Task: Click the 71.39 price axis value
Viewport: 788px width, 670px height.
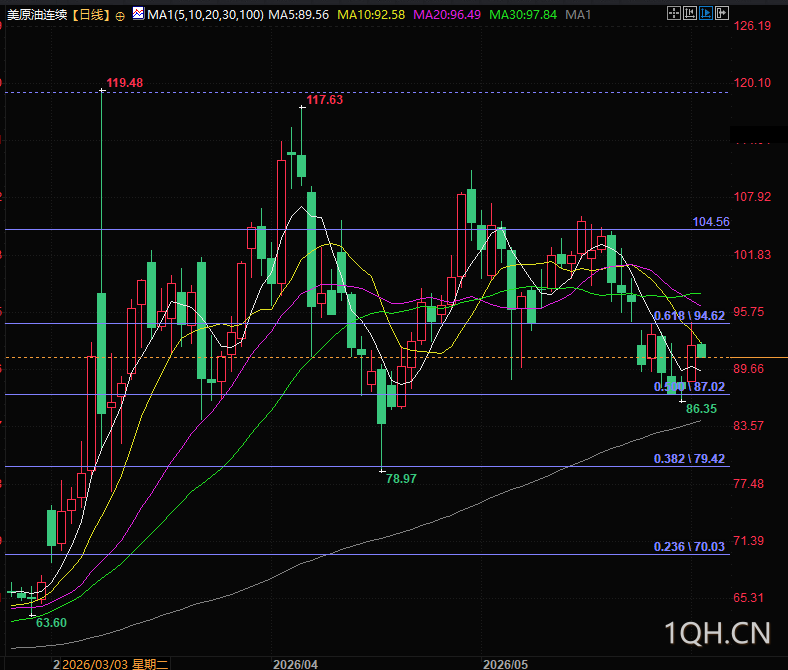Action: [748, 541]
